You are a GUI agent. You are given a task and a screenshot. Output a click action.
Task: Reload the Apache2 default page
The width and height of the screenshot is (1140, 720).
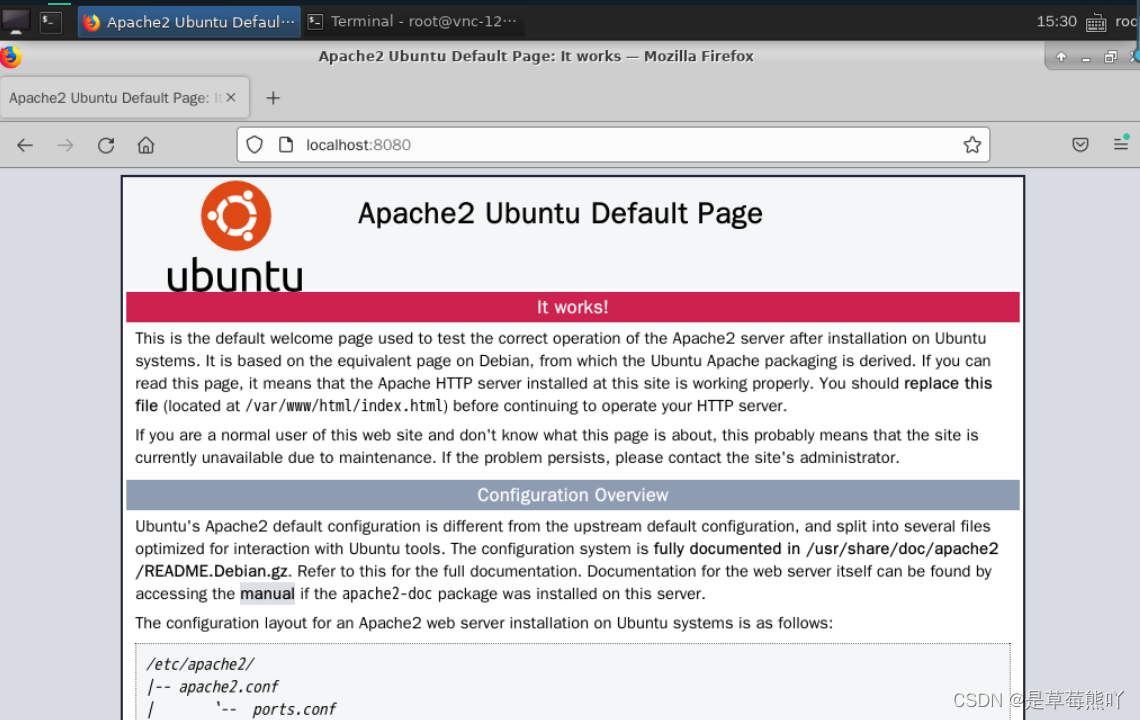[106, 145]
